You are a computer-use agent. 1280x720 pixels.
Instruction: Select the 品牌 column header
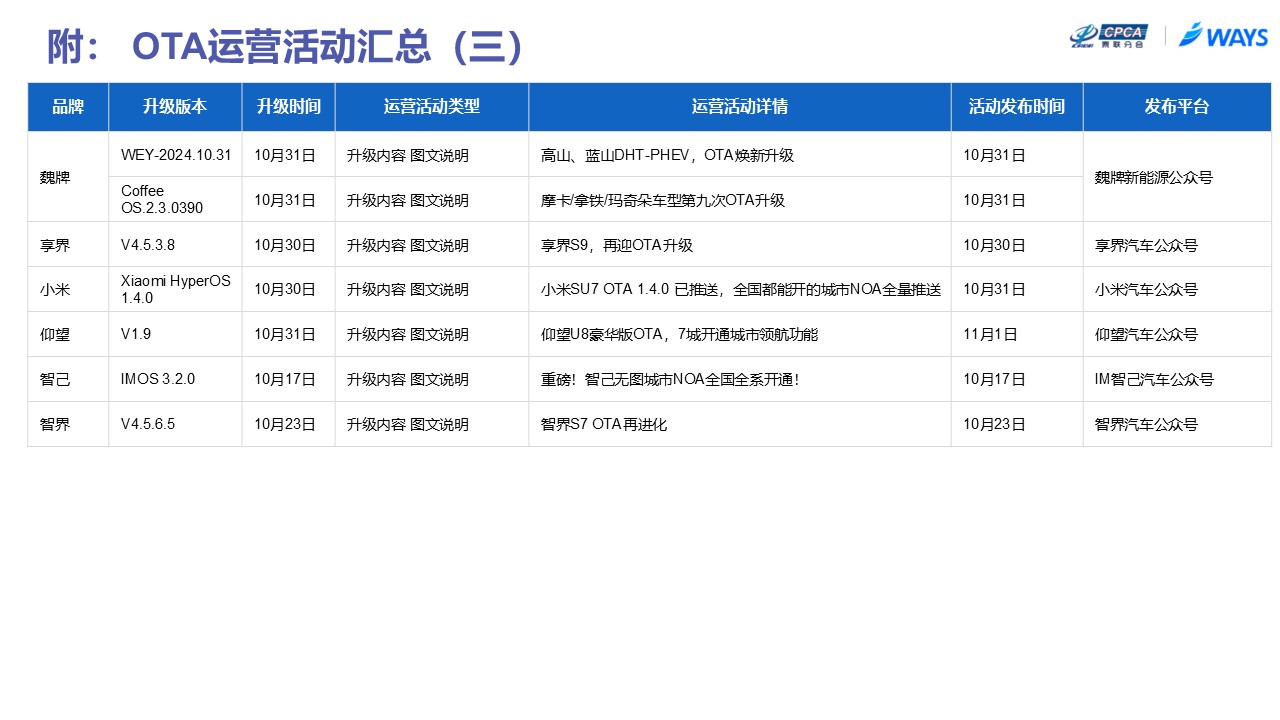[x=68, y=107]
